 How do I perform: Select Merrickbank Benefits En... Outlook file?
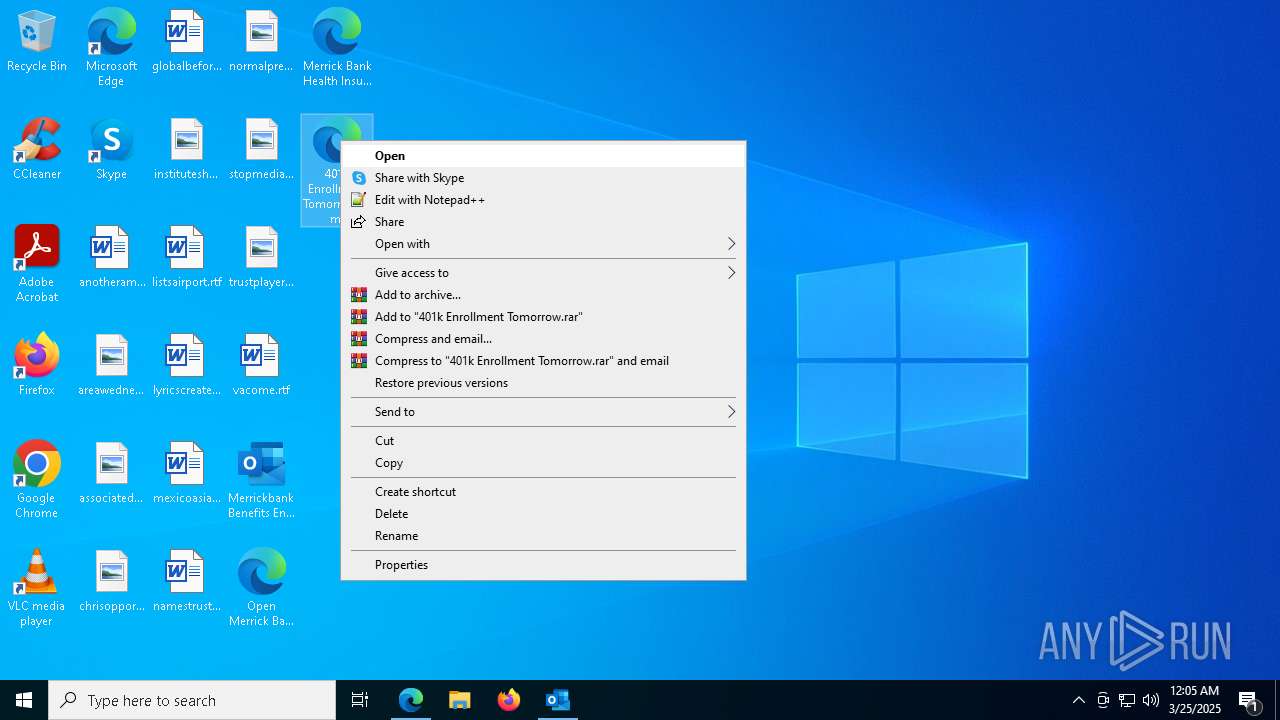pos(261,479)
